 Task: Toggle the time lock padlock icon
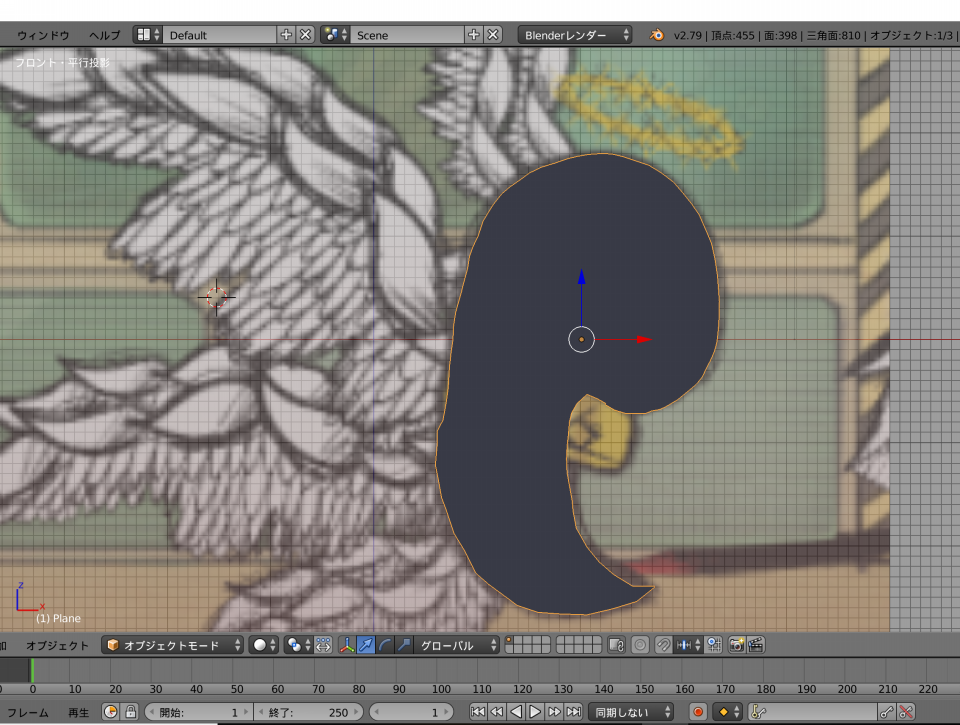coord(130,712)
